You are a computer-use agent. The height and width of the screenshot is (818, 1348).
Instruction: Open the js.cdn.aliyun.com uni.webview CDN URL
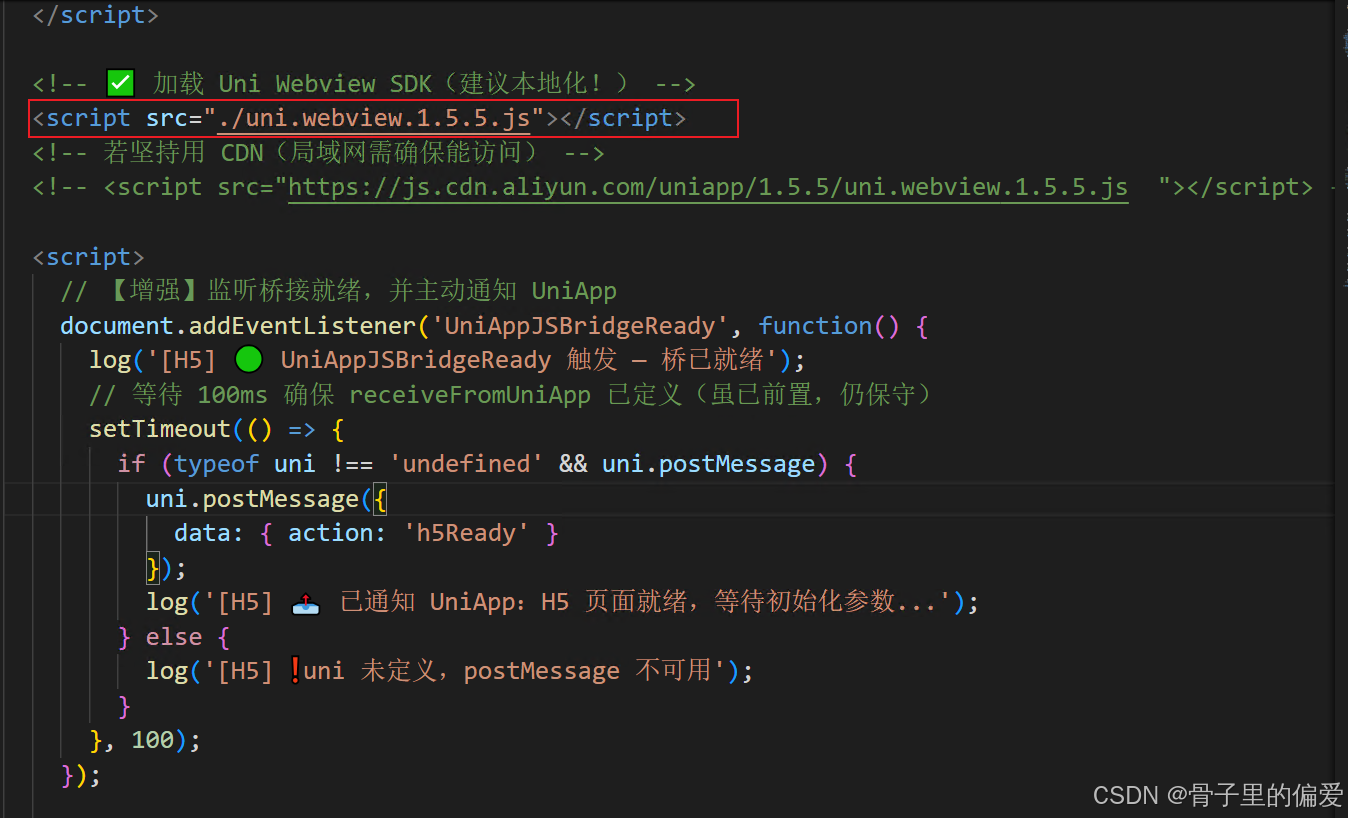coord(708,187)
